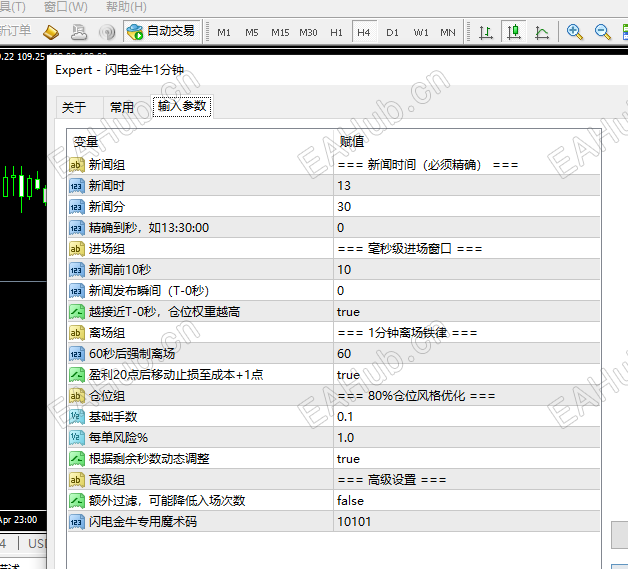Zoom in on the chart

click(574, 32)
